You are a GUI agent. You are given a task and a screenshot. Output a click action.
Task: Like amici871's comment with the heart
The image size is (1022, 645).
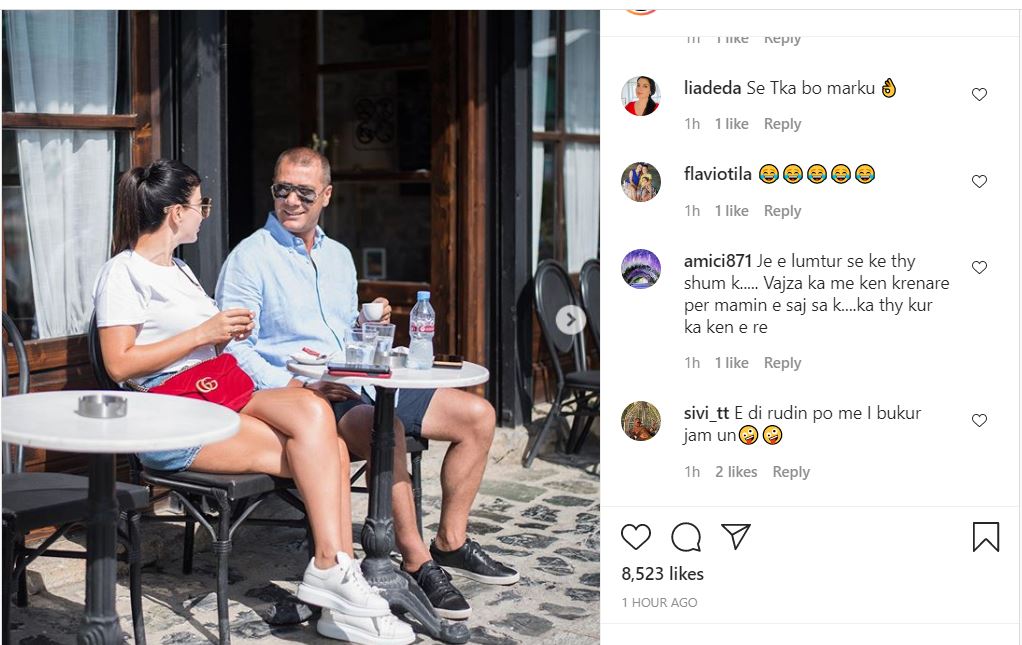[x=979, y=267]
